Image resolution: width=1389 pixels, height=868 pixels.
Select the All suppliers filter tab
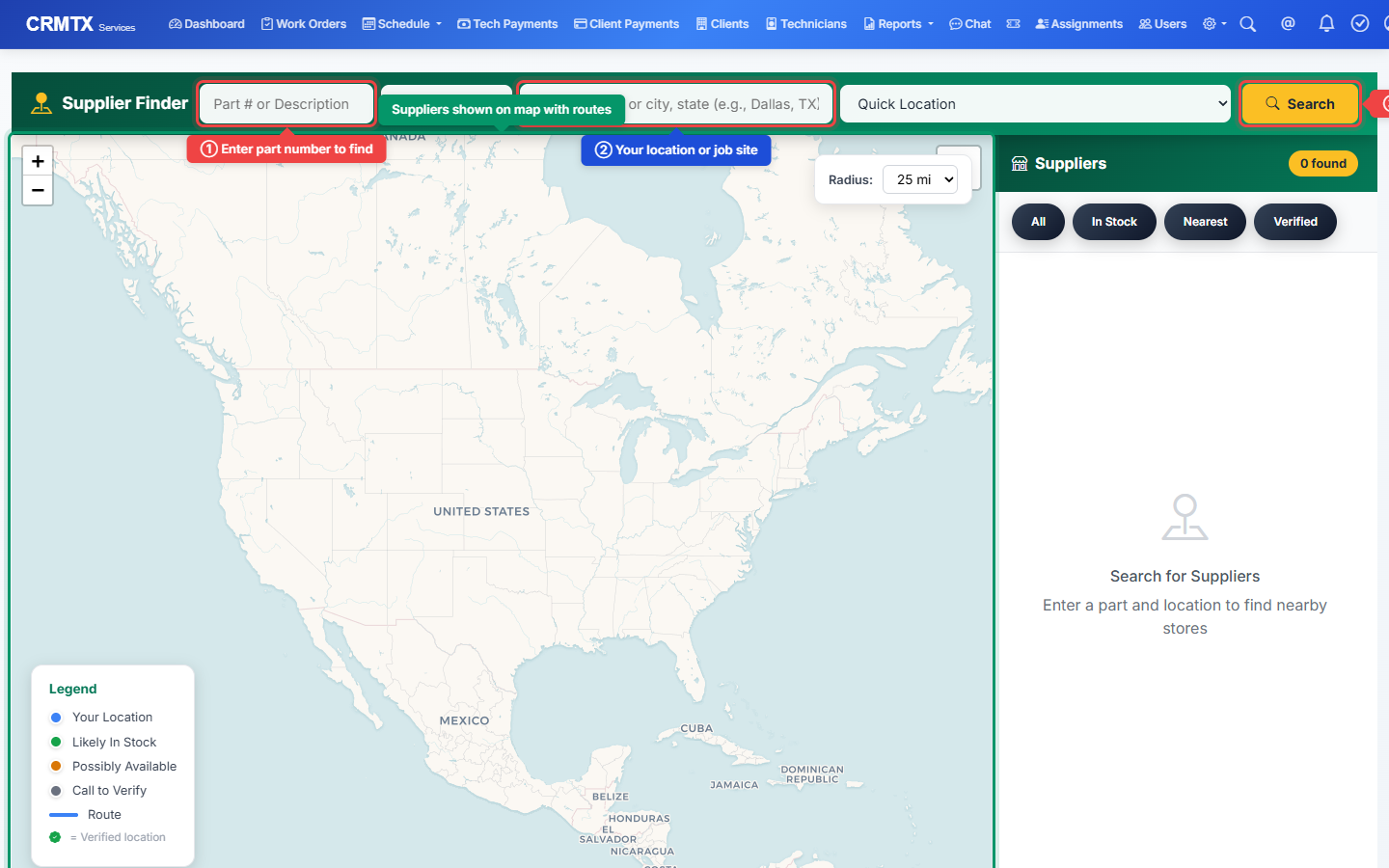(1038, 222)
